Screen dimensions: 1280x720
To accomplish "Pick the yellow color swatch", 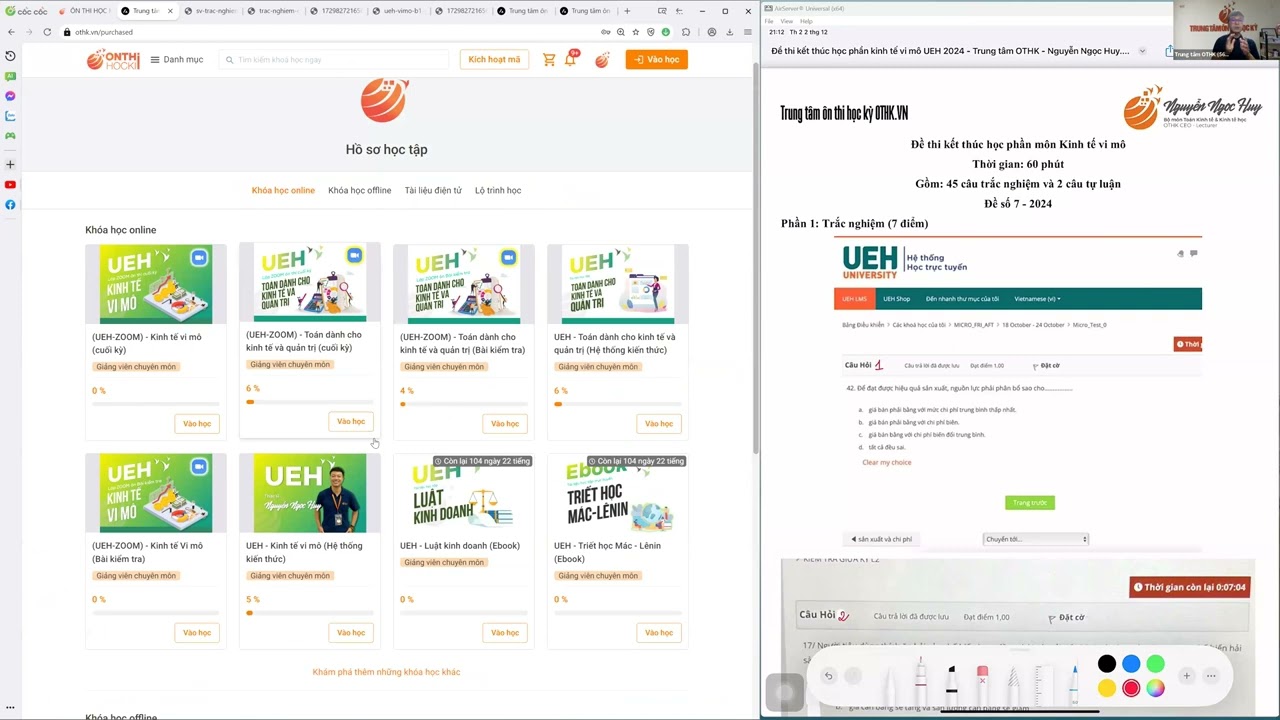I will 1107,688.
